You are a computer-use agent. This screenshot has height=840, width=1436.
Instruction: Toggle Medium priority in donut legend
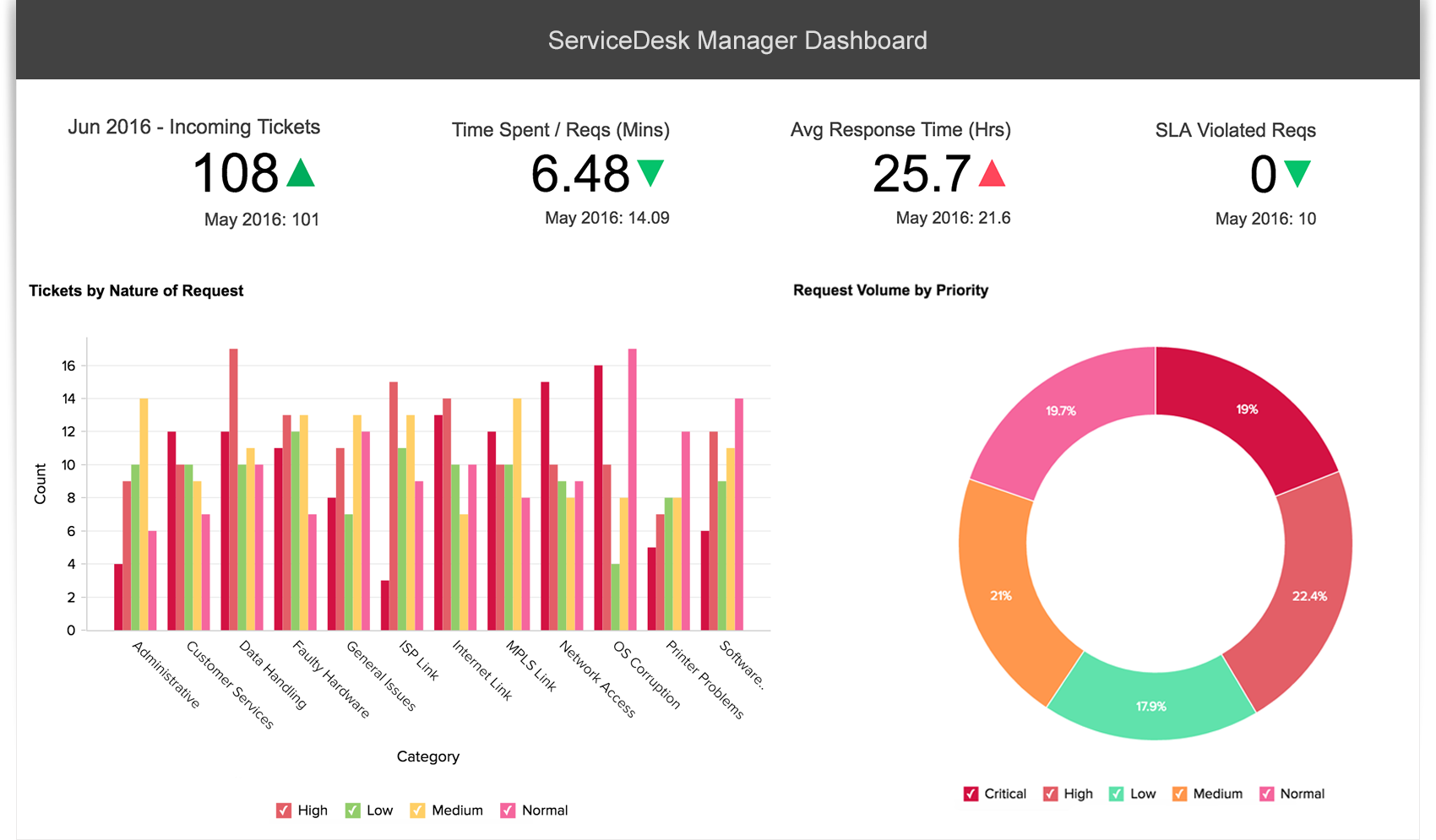pos(1179,794)
